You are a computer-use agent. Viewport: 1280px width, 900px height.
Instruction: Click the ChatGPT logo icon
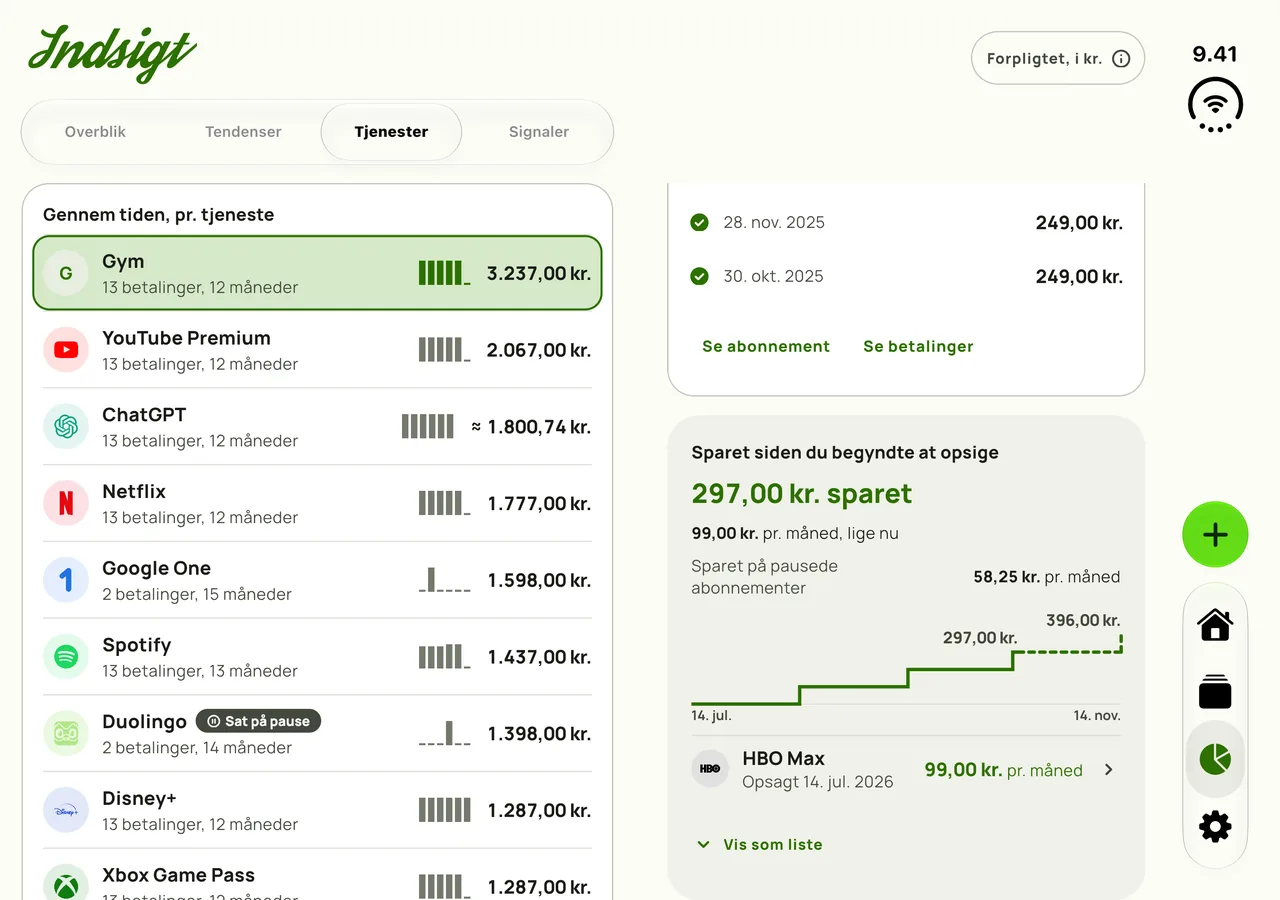pyautogui.click(x=66, y=427)
